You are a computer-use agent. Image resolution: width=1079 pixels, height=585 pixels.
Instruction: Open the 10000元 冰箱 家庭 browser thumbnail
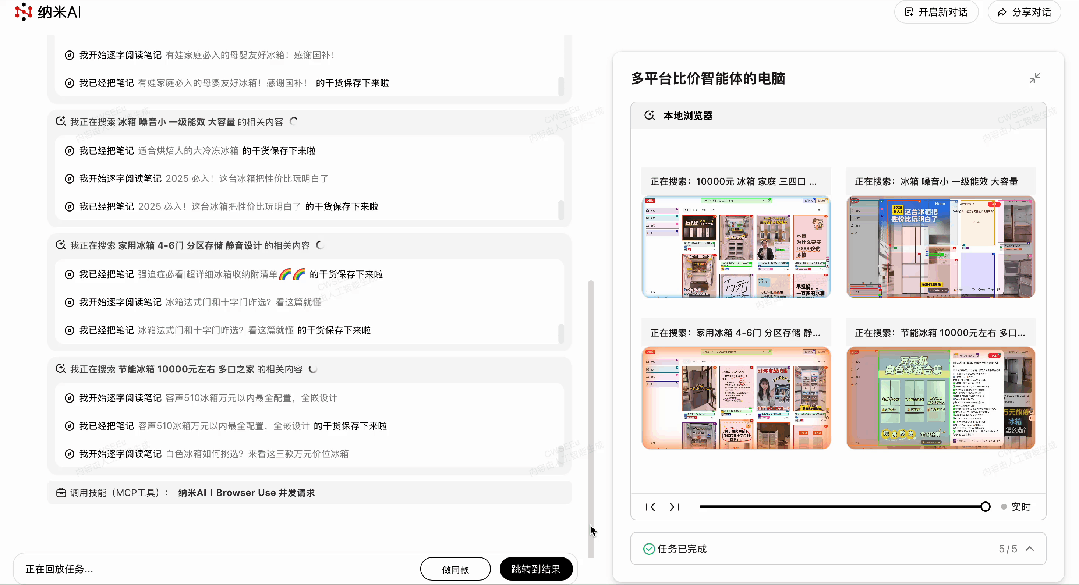(x=735, y=247)
